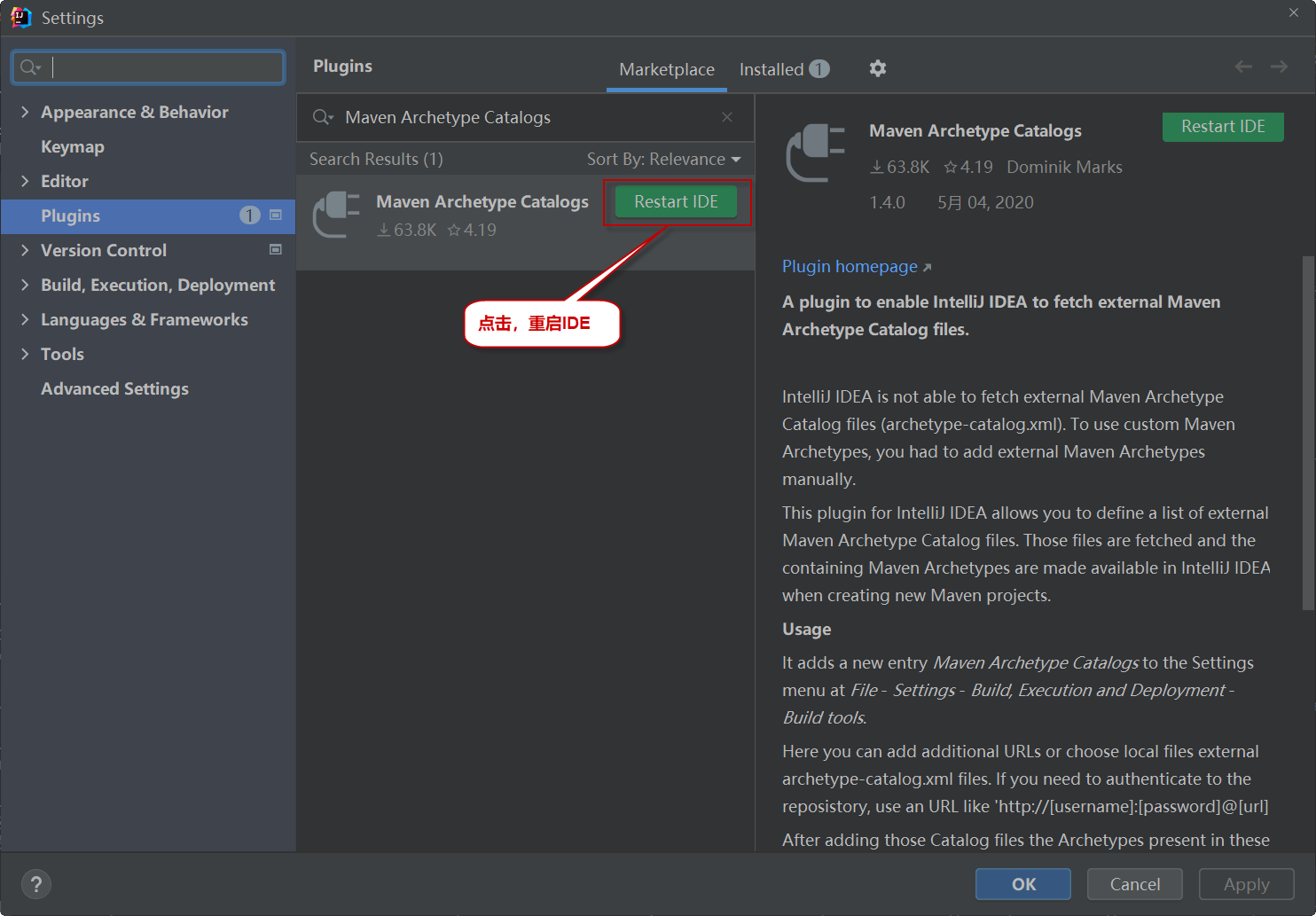Click the forward navigation arrow
Viewport: 1316px width, 916px height.
click(x=1279, y=67)
